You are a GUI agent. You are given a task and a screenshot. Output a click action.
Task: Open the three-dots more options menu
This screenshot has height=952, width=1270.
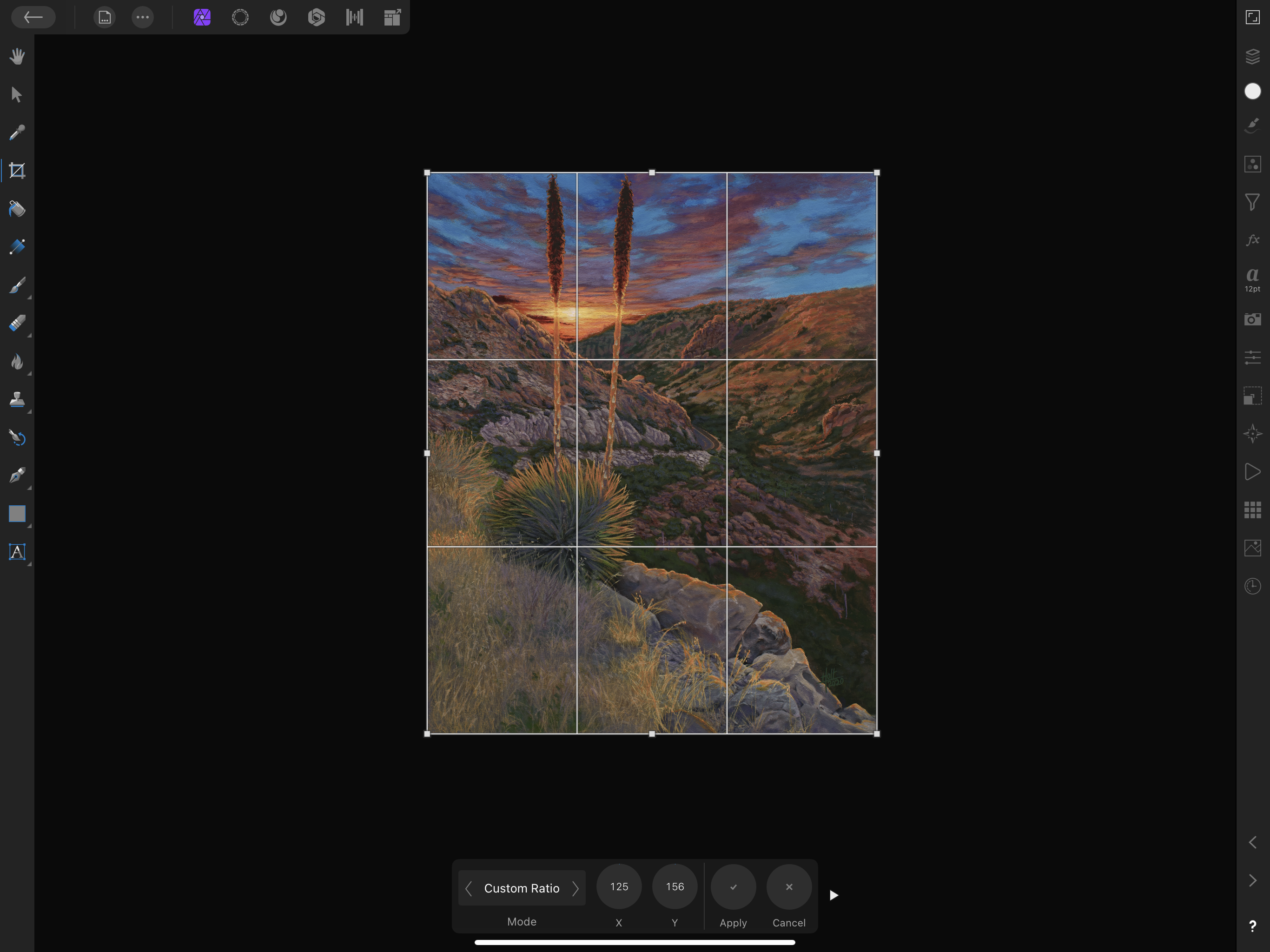coord(143,17)
